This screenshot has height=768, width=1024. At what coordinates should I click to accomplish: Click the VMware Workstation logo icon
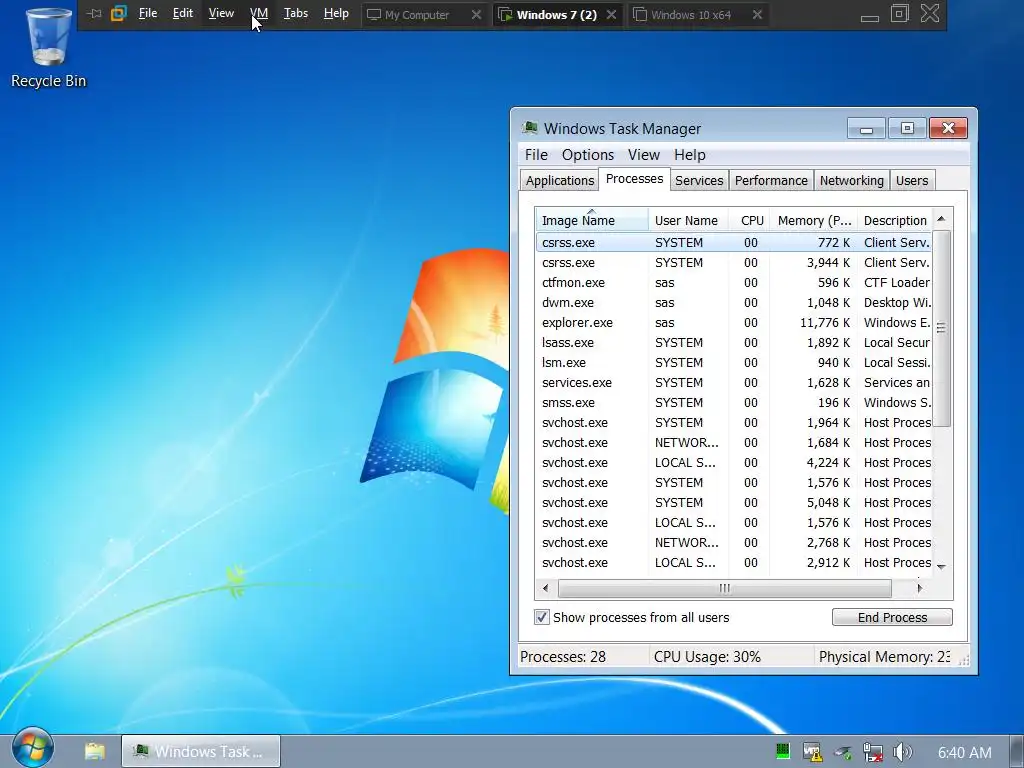118,13
